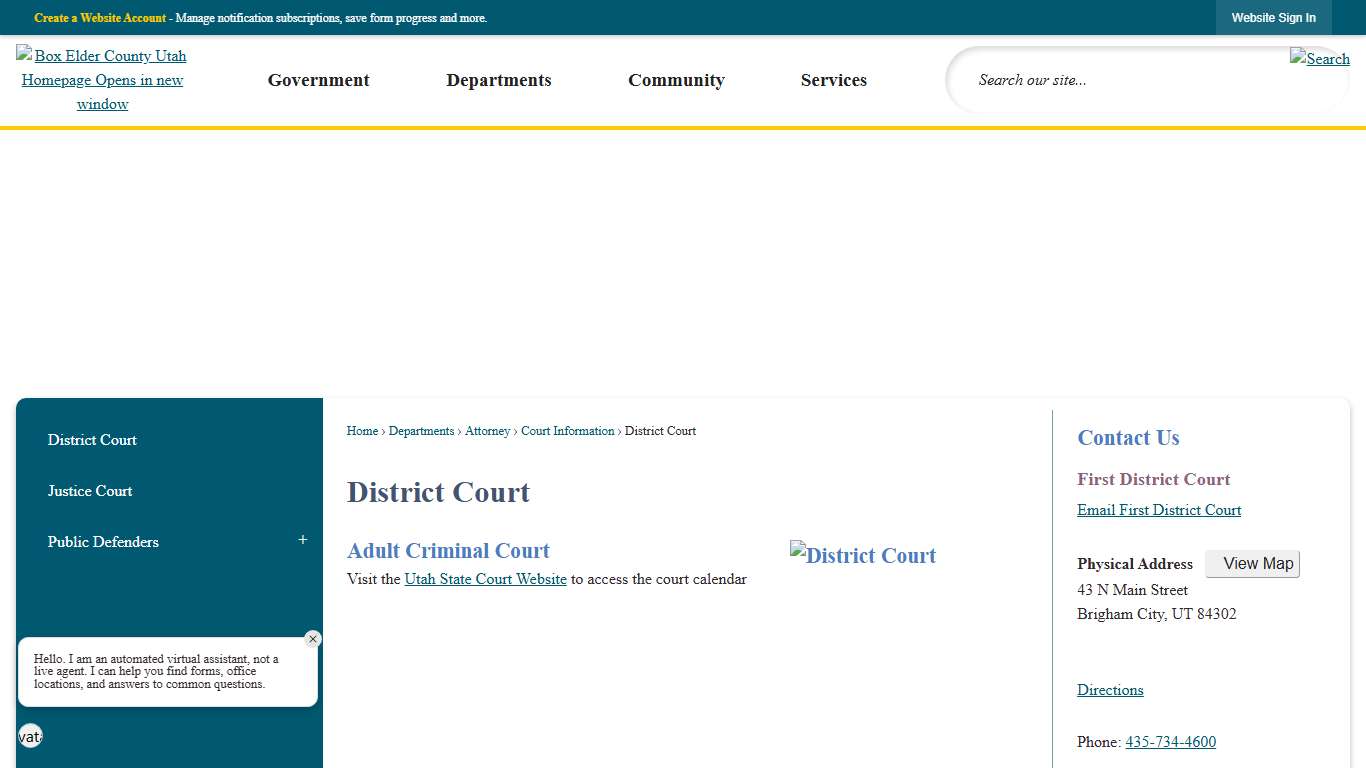
Task: Select Justice Court in the sidebar
Action: click(90, 491)
